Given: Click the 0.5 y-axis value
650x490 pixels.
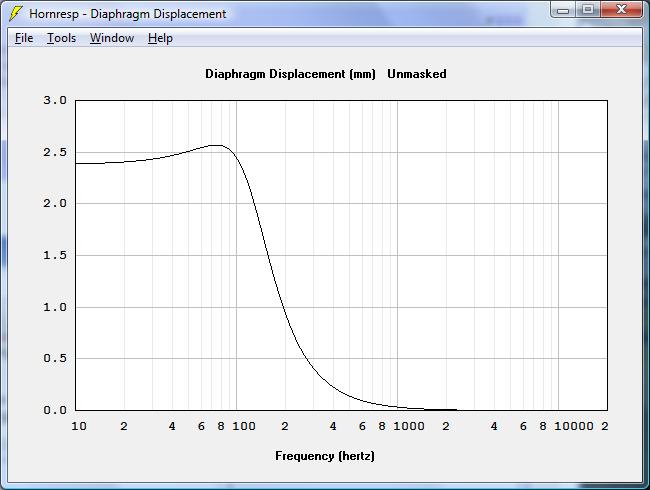Looking at the screenshot, I should tap(55, 358).
